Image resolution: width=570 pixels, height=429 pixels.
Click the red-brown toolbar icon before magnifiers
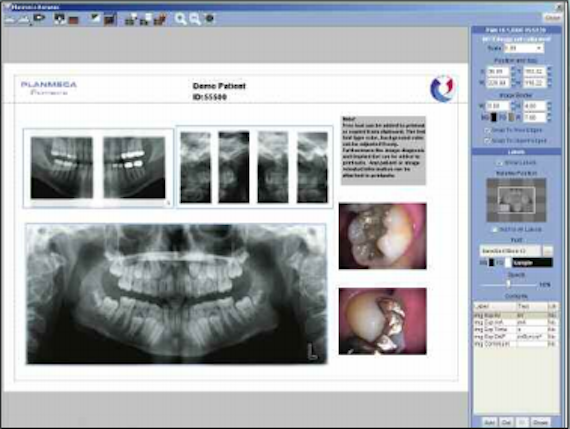160,19
